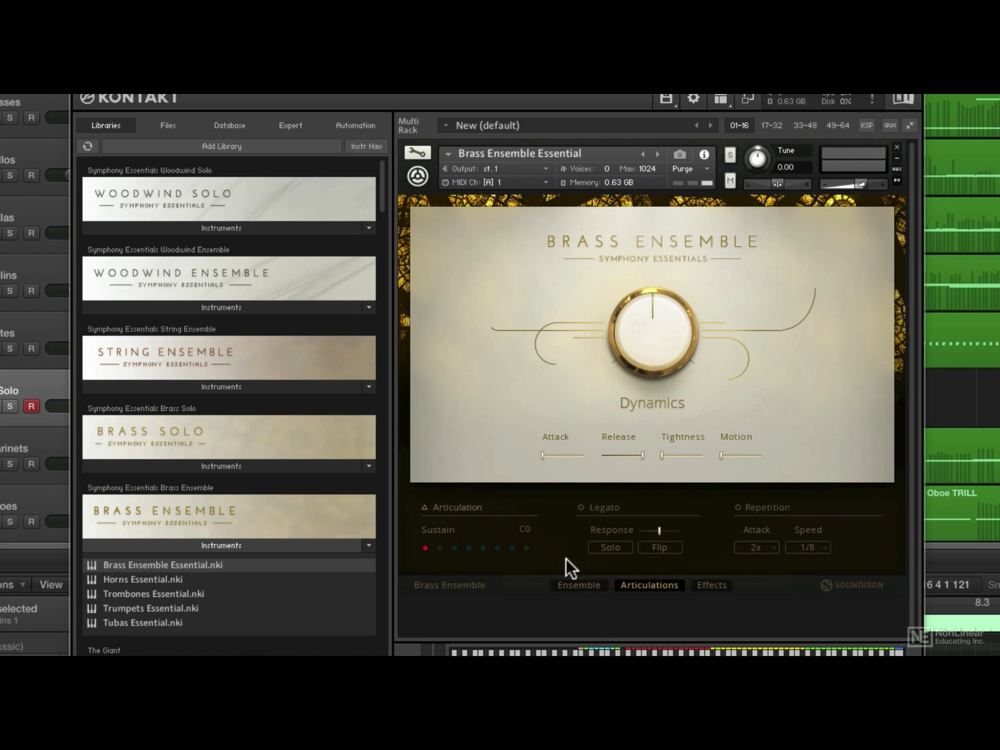Screen dimensions: 1000x750
Task: Select the red Sustain articulation dot
Action: [x=425, y=548]
